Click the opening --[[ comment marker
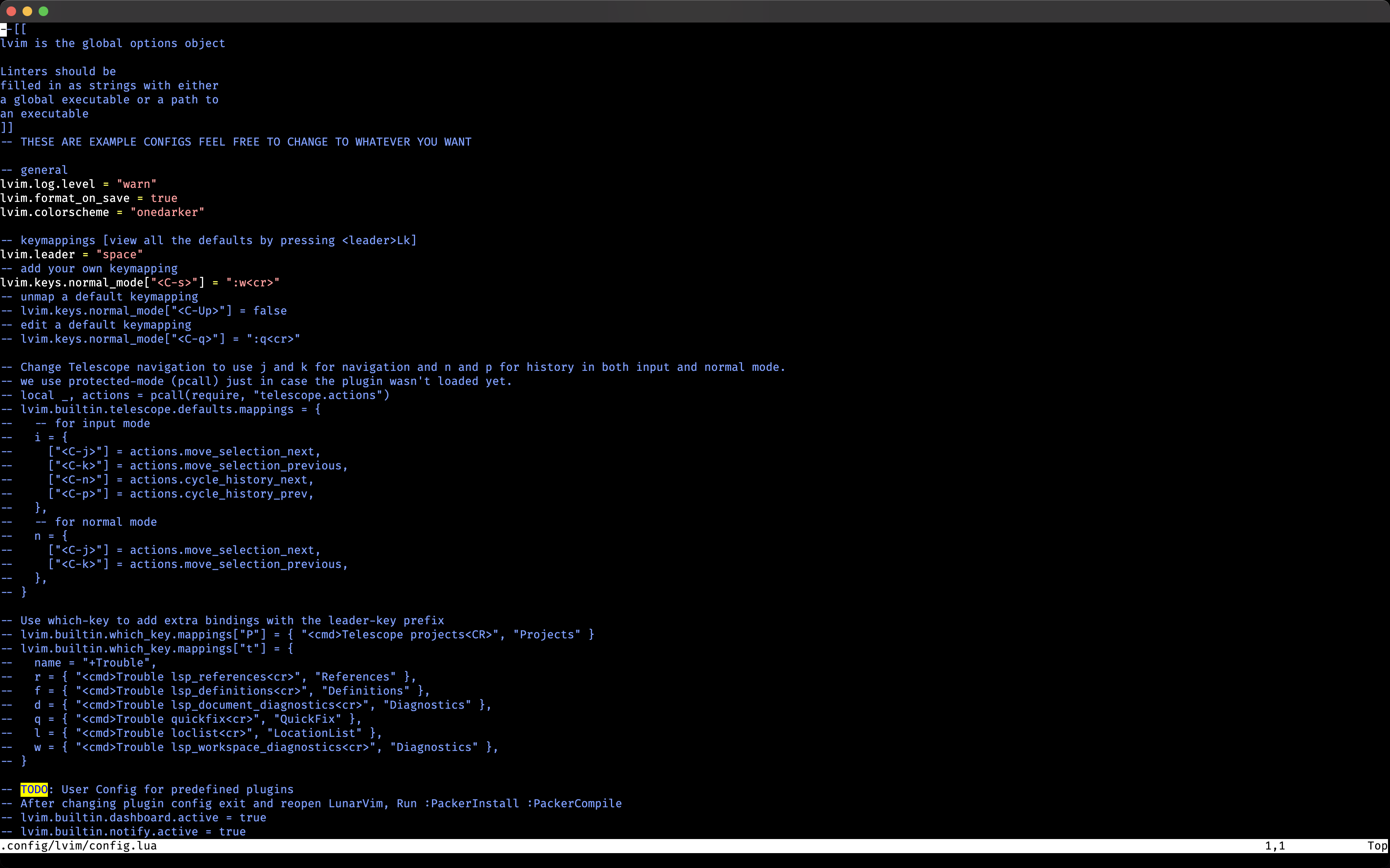Screen dimensions: 1390x868 (x=12, y=29)
